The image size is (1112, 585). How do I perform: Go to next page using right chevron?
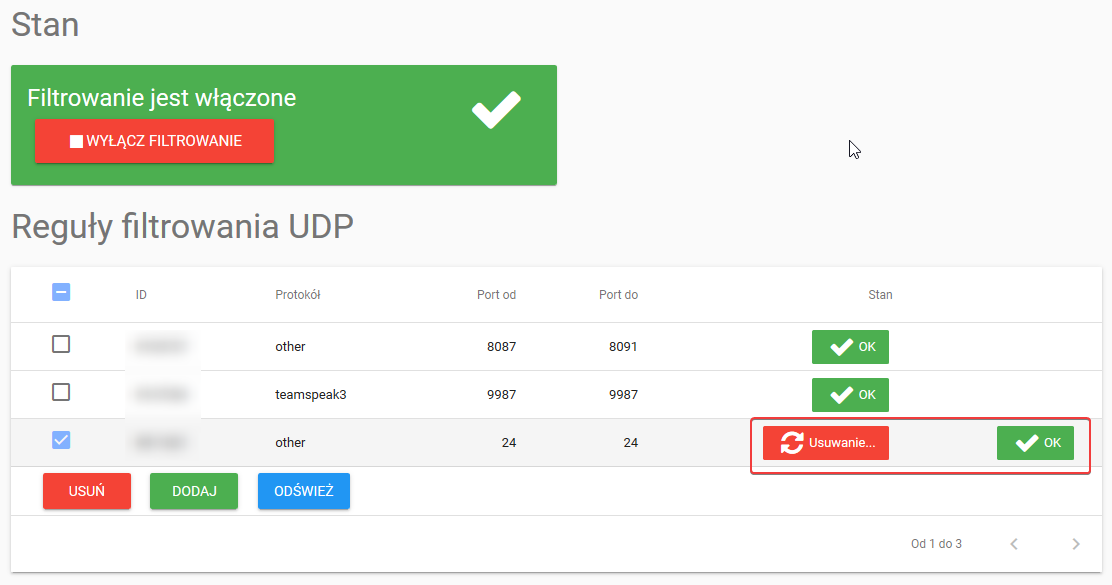pyautogui.click(x=1075, y=544)
